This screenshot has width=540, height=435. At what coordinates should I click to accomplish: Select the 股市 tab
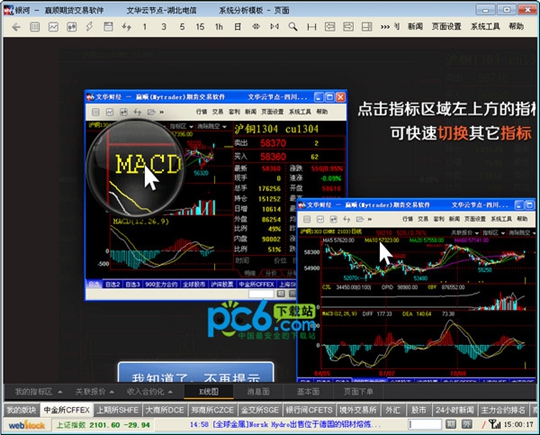[x=418, y=410]
